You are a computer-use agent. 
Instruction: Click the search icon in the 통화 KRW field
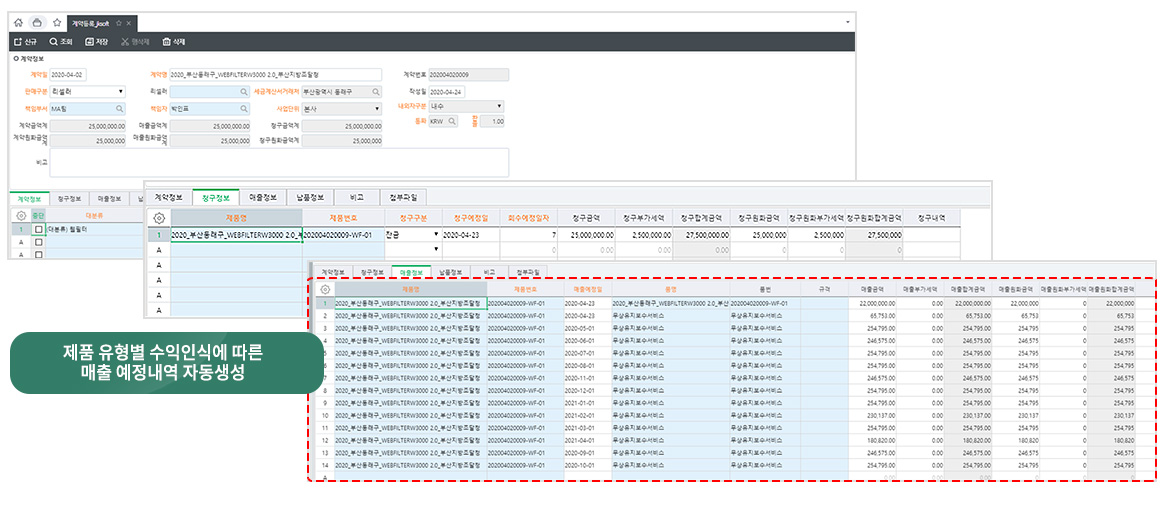(453, 121)
